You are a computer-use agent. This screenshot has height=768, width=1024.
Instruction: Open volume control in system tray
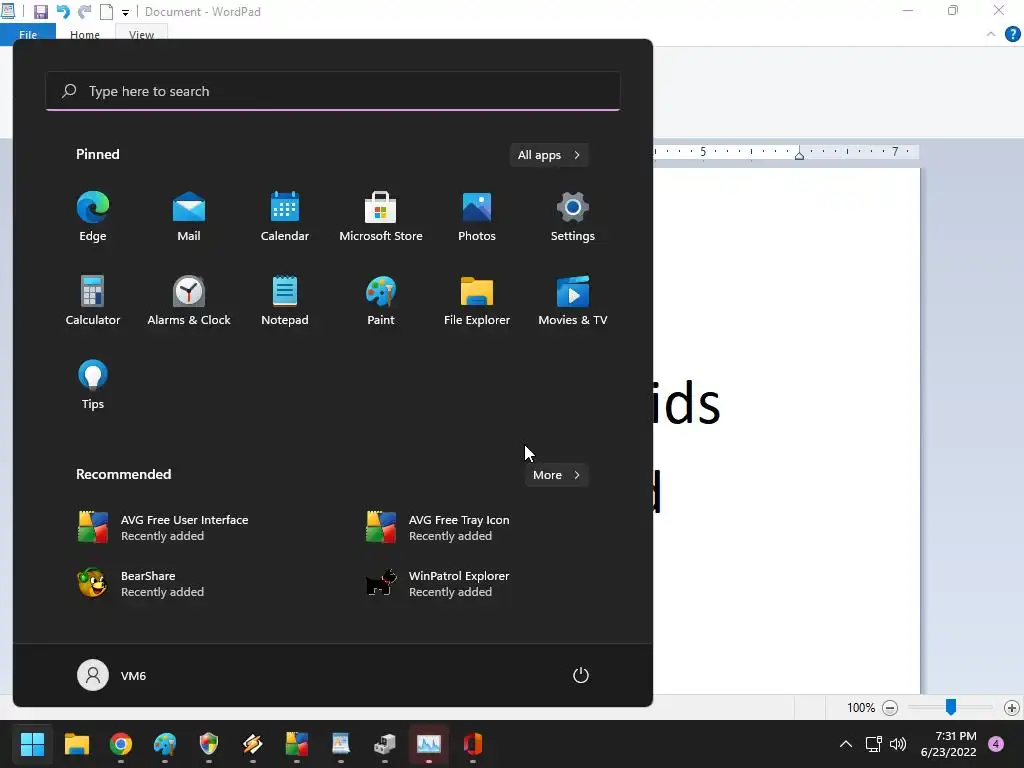898,744
